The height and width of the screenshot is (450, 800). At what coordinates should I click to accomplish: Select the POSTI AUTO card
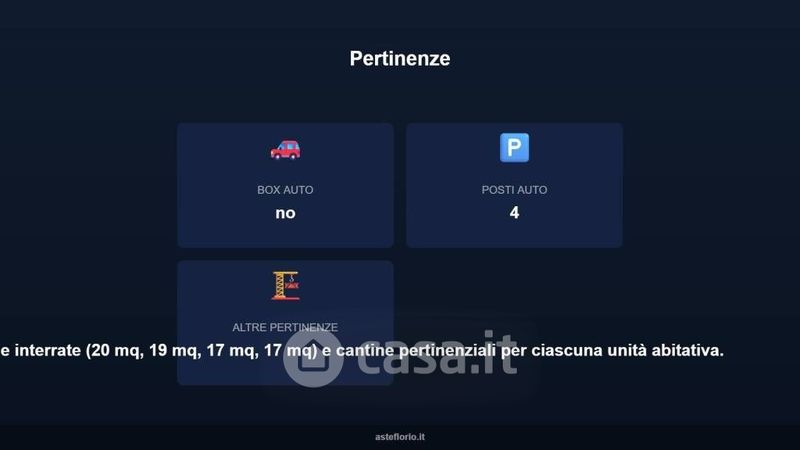(x=514, y=185)
